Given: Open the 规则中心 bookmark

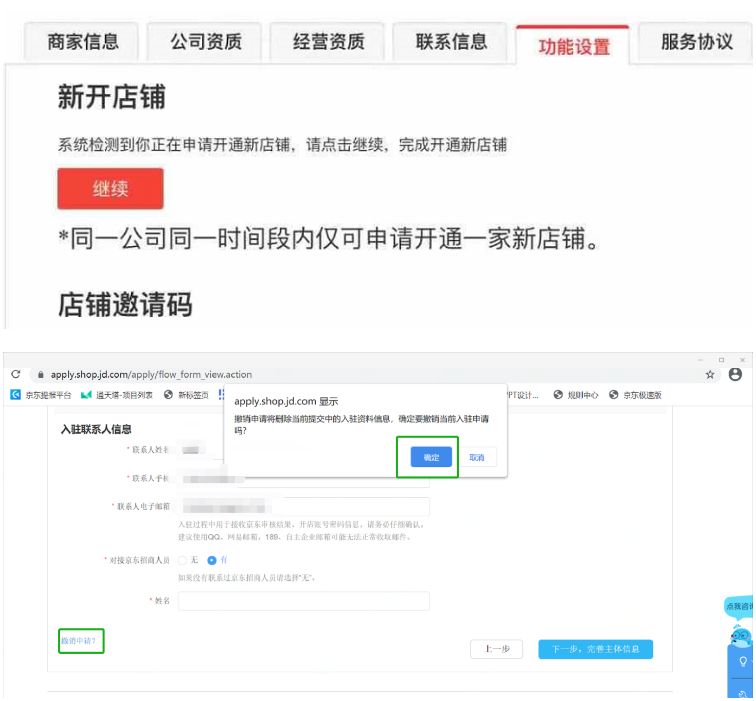Looking at the screenshot, I should (576, 395).
